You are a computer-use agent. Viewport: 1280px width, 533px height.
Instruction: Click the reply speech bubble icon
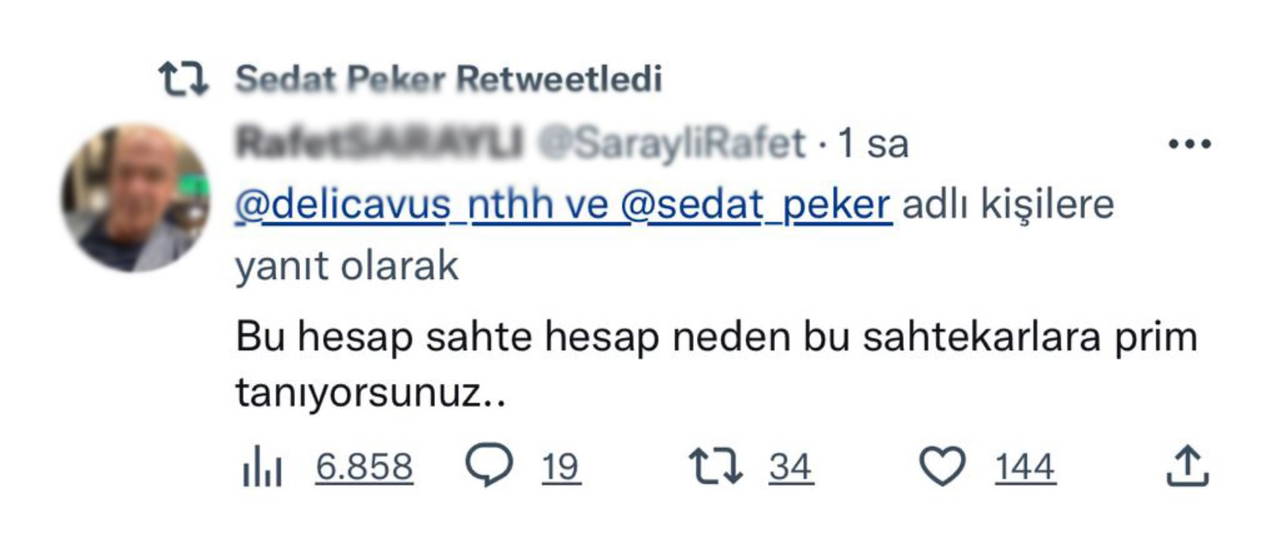[x=490, y=466]
